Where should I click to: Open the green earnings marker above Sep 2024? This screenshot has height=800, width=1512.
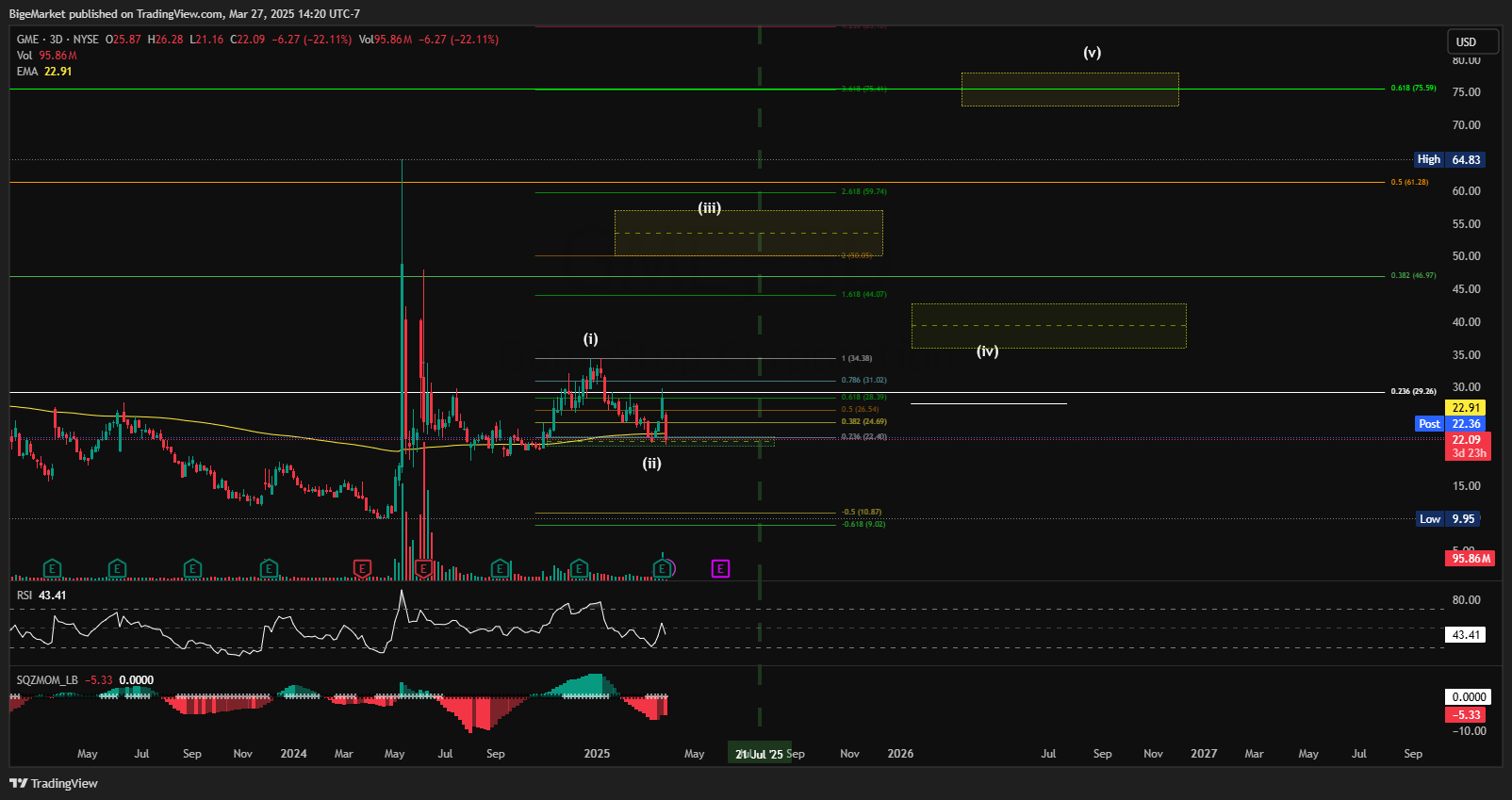(x=501, y=568)
